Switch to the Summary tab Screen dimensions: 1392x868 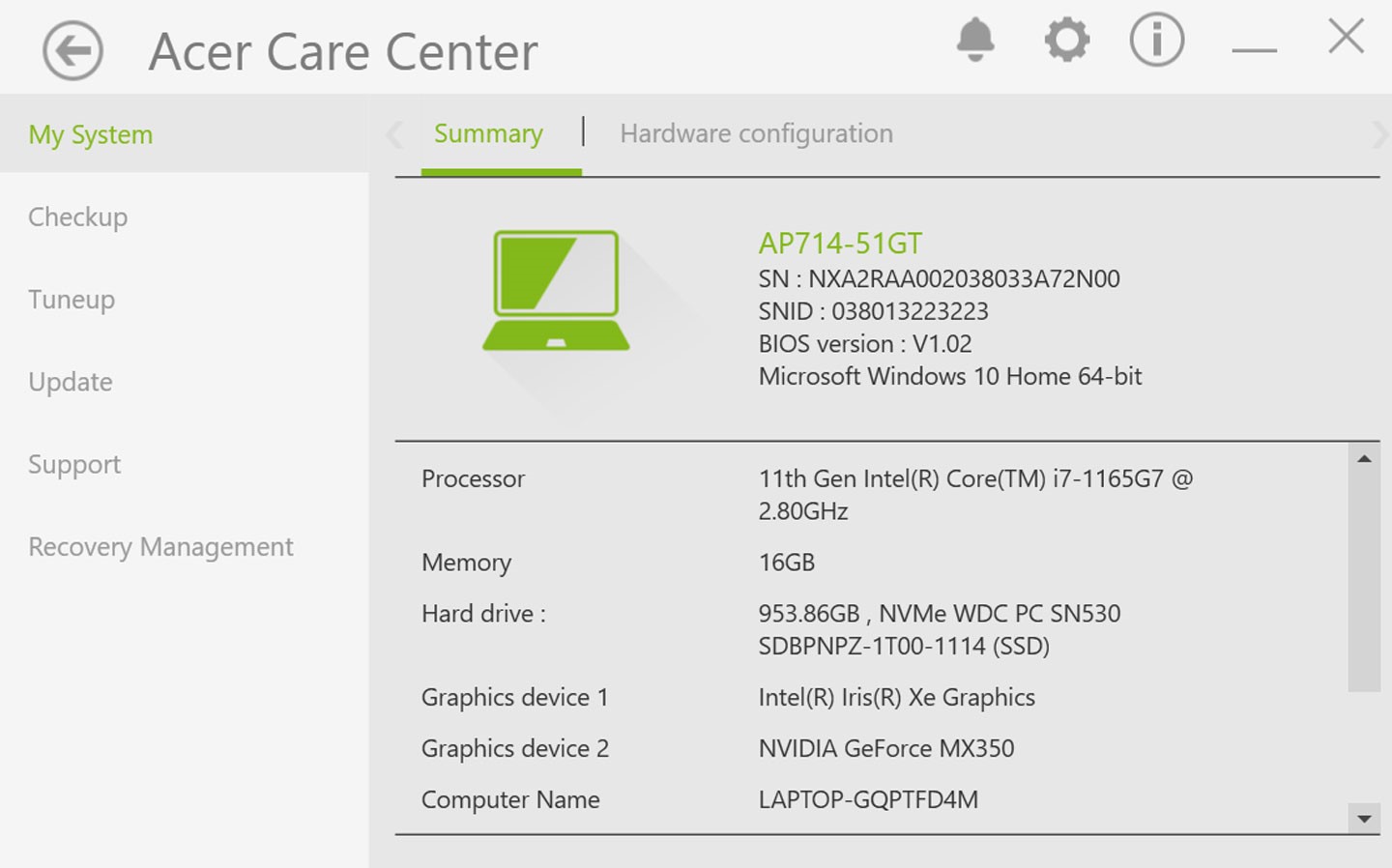pyautogui.click(x=488, y=133)
